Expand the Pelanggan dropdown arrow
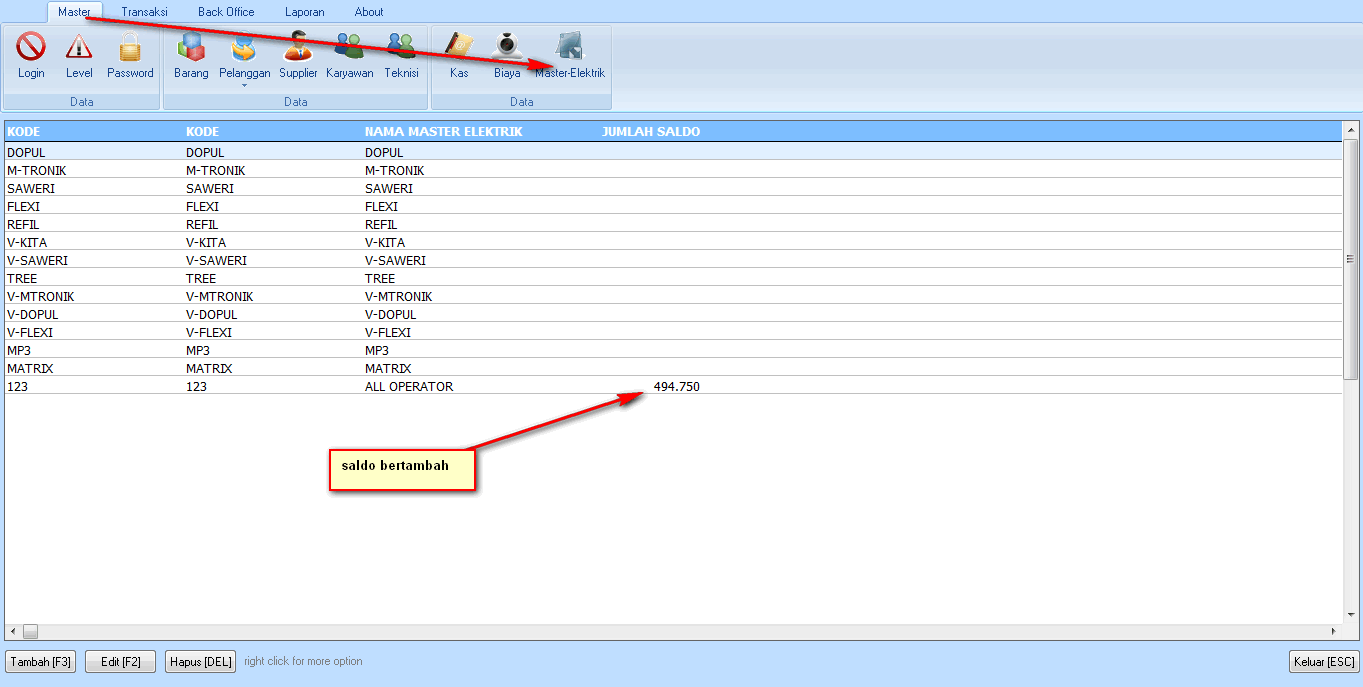The width and height of the screenshot is (1363, 687). (x=244, y=85)
